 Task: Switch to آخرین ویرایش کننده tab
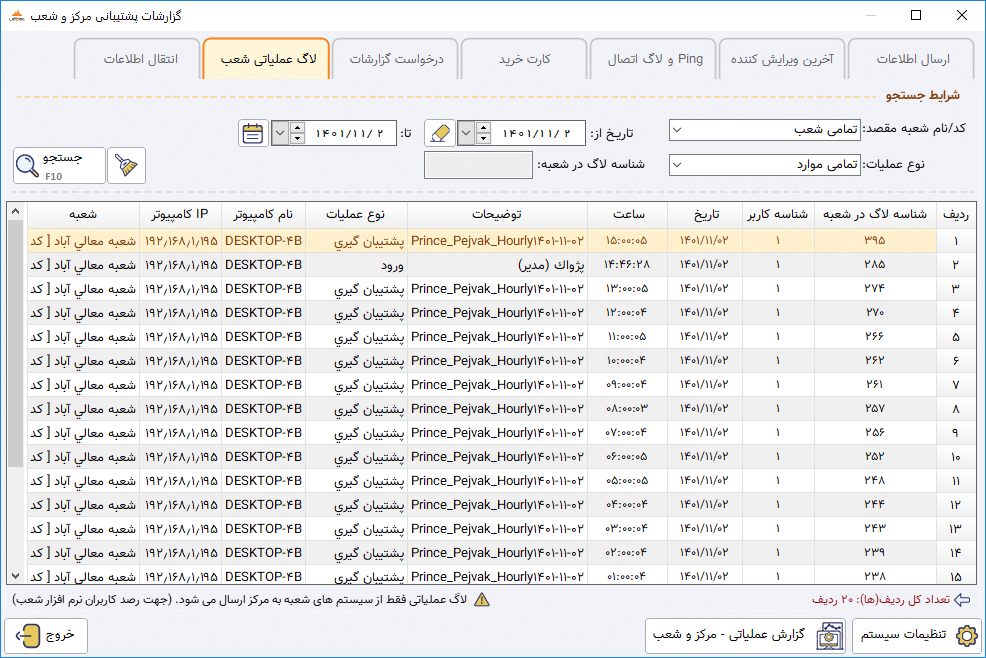[782, 59]
